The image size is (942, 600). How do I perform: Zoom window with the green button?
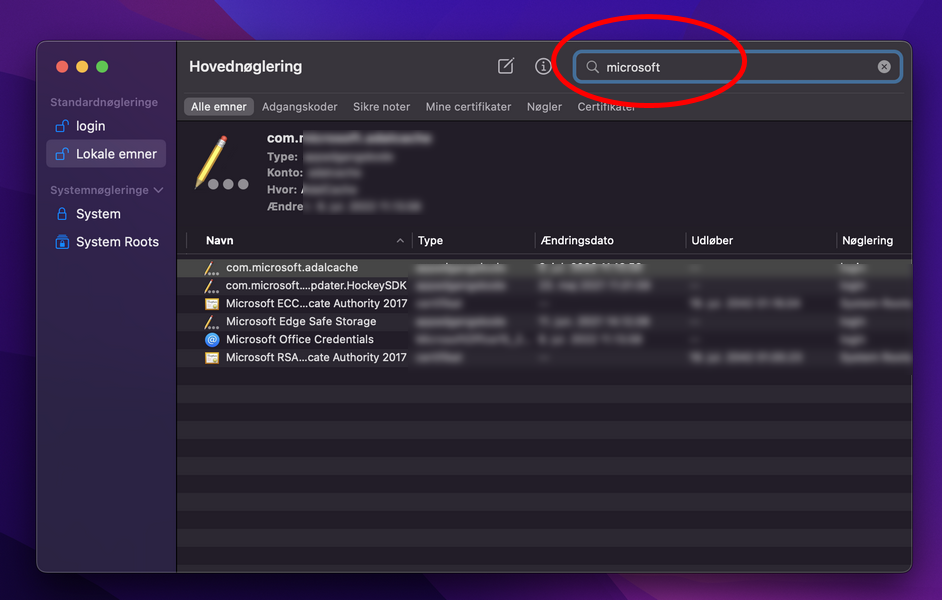[102, 67]
